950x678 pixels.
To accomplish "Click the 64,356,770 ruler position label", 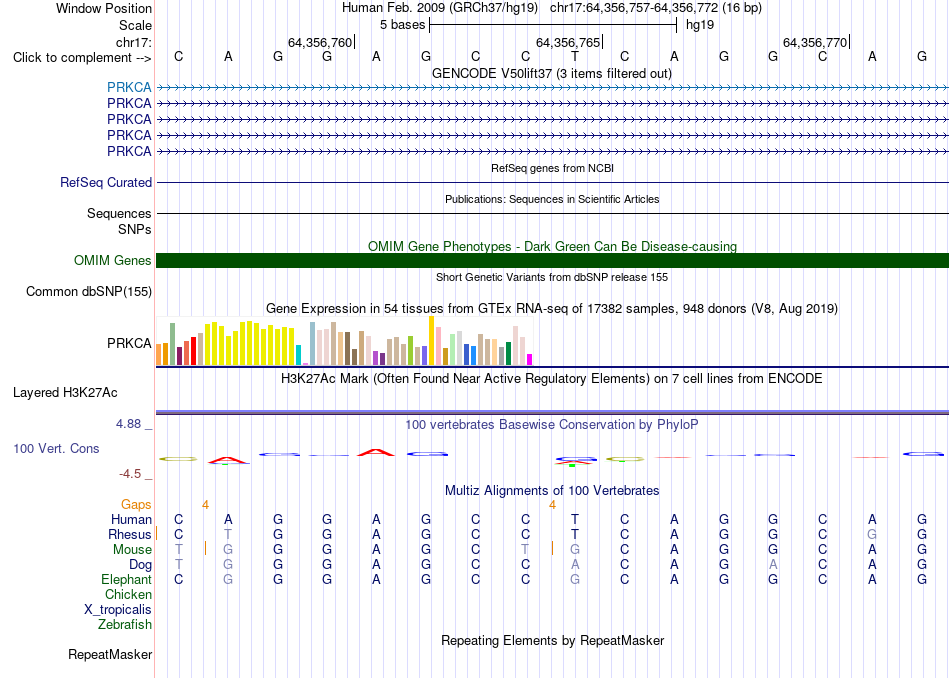I will (x=815, y=42).
